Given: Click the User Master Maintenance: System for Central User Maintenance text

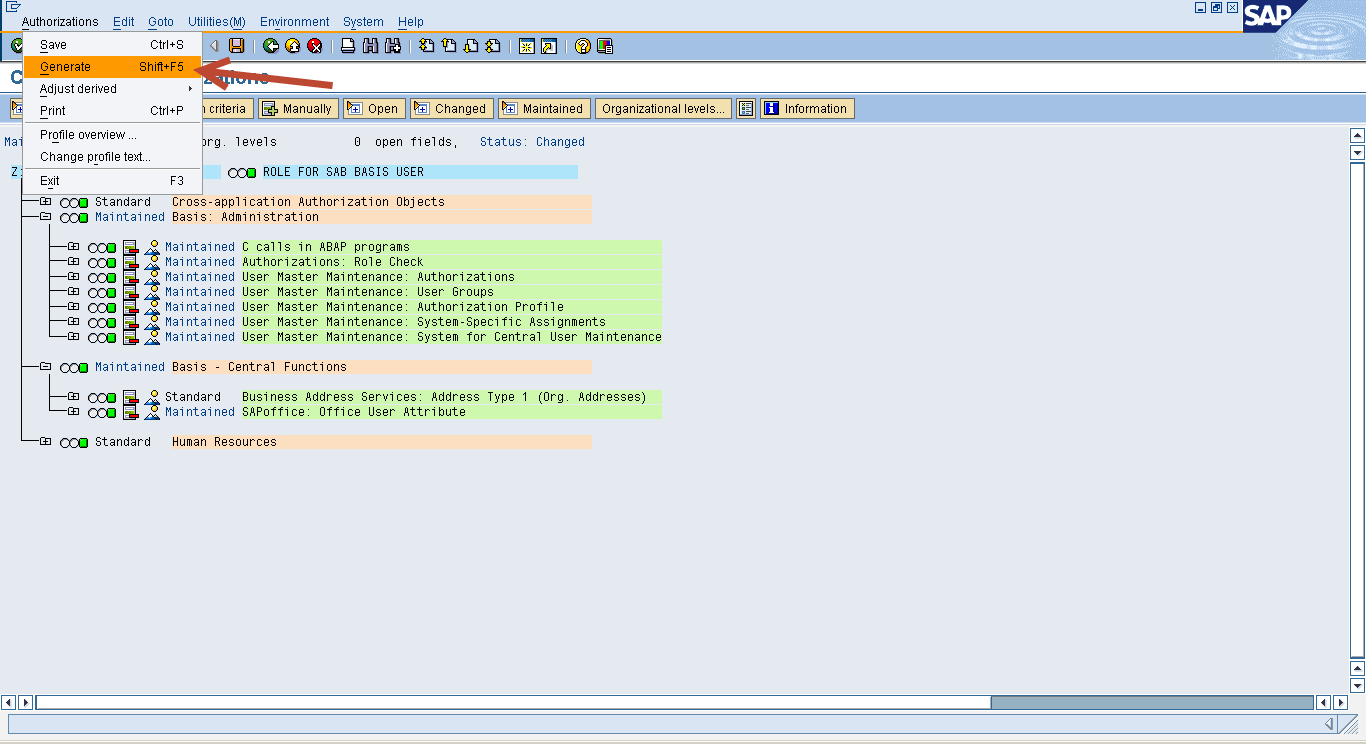Looking at the screenshot, I should tap(451, 337).
